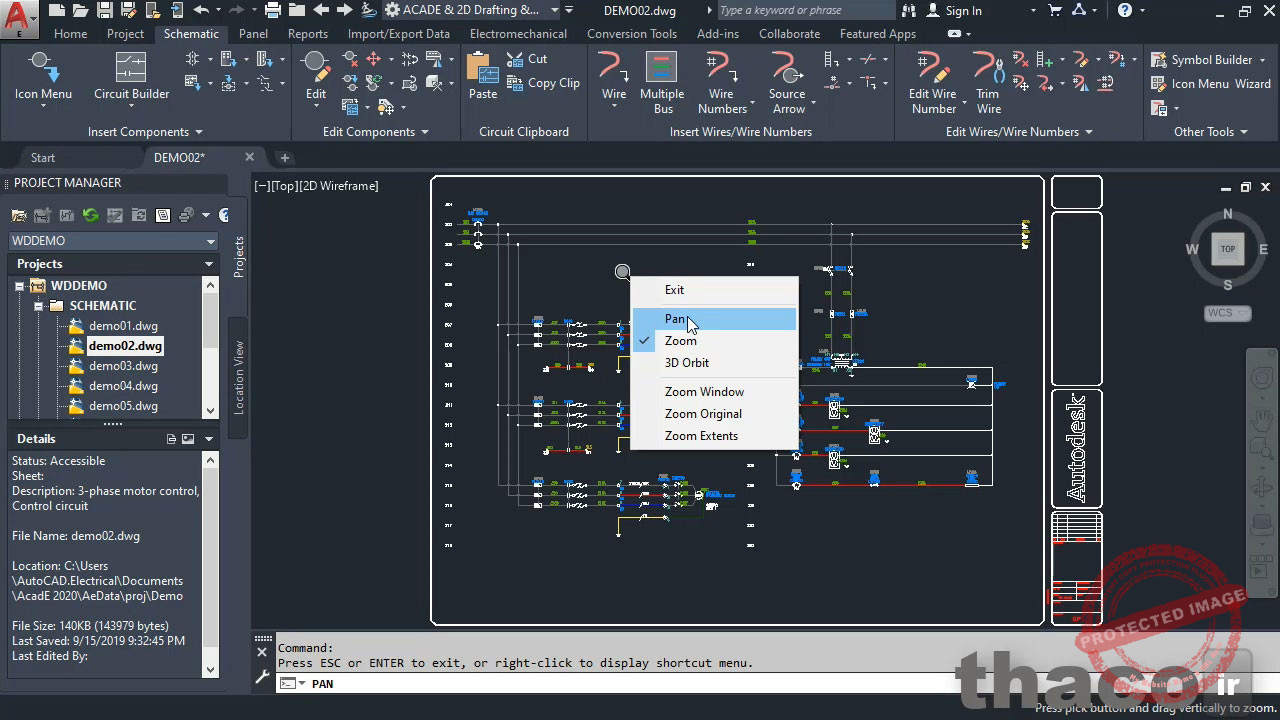Image resolution: width=1280 pixels, height=720 pixels.
Task: Switch to the Reports ribbon tab
Action: (307, 33)
